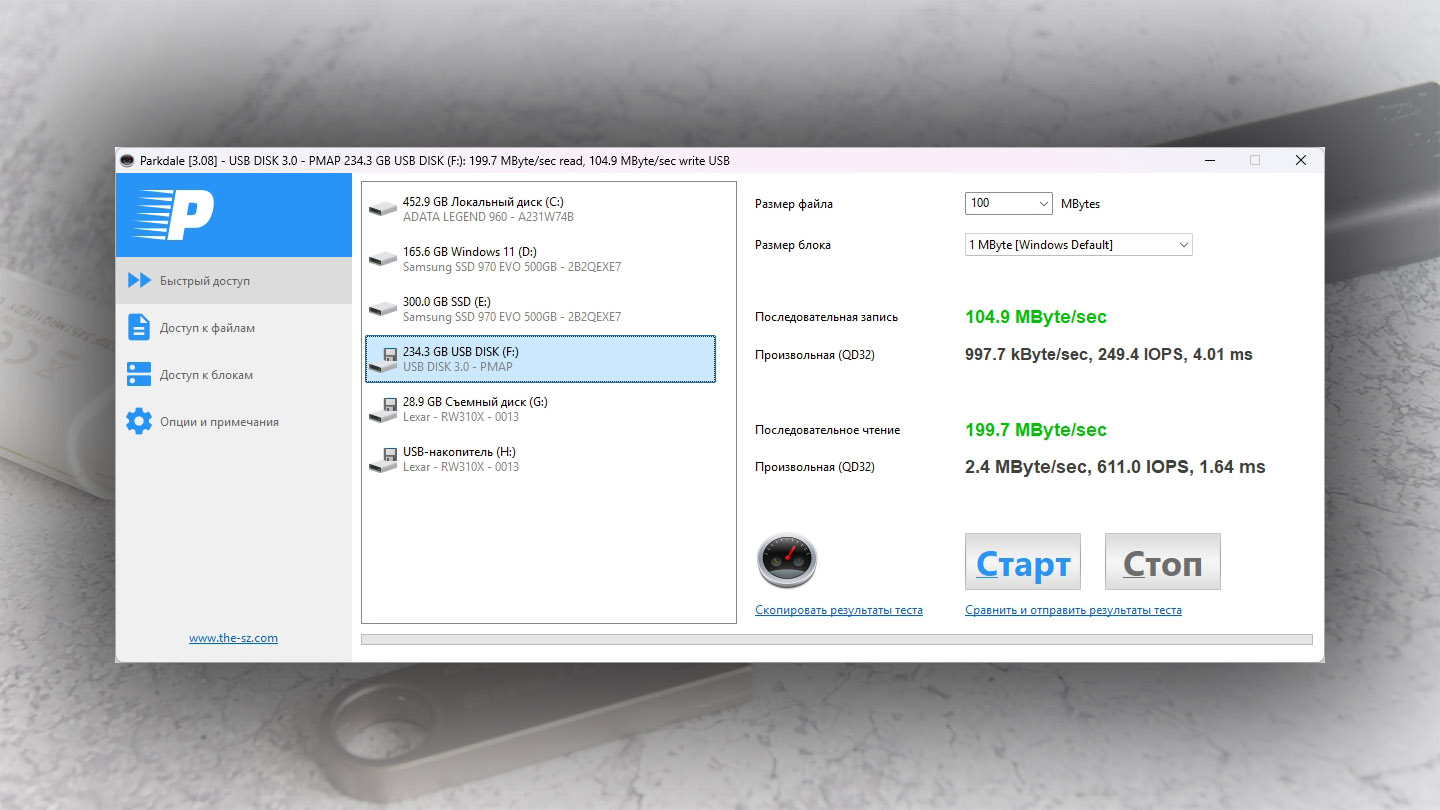Click the Parkdale app icon in title bar
The width and height of the screenshot is (1440, 810).
coord(127,160)
